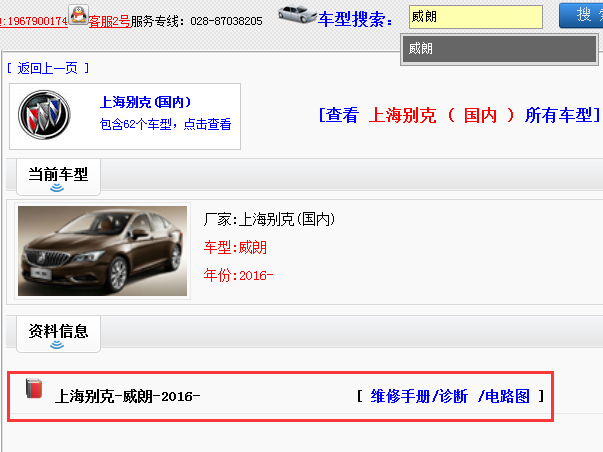Select the 威朗 suggestion in the search dropdown
Image resolution: width=603 pixels, height=452 pixels.
point(499,49)
